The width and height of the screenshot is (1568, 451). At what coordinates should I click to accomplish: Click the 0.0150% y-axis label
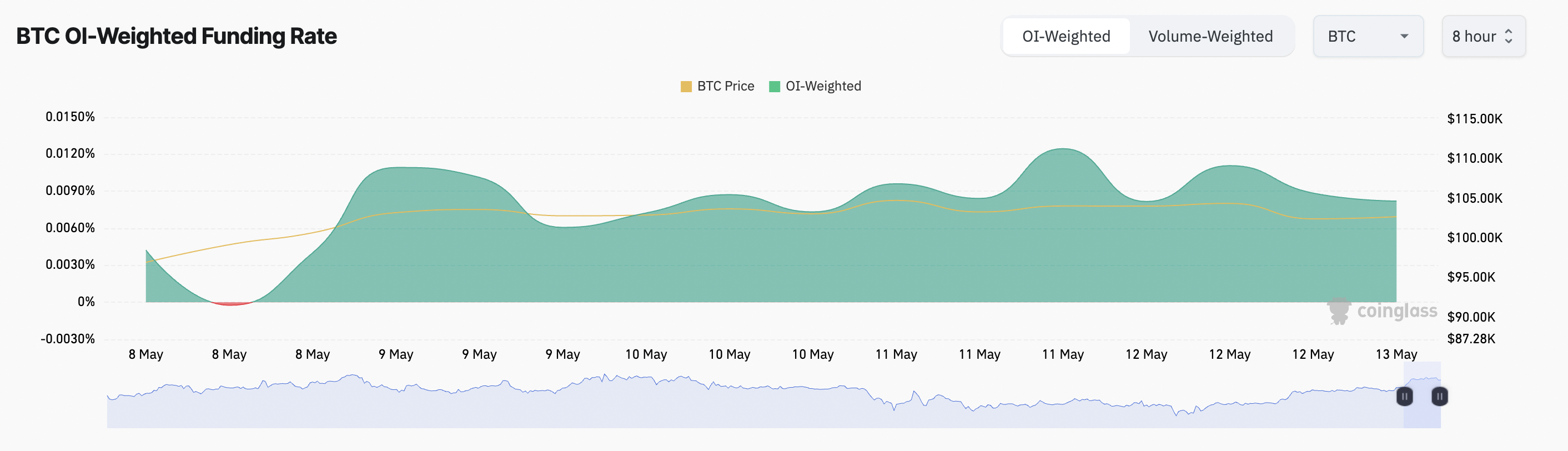pos(70,117)
